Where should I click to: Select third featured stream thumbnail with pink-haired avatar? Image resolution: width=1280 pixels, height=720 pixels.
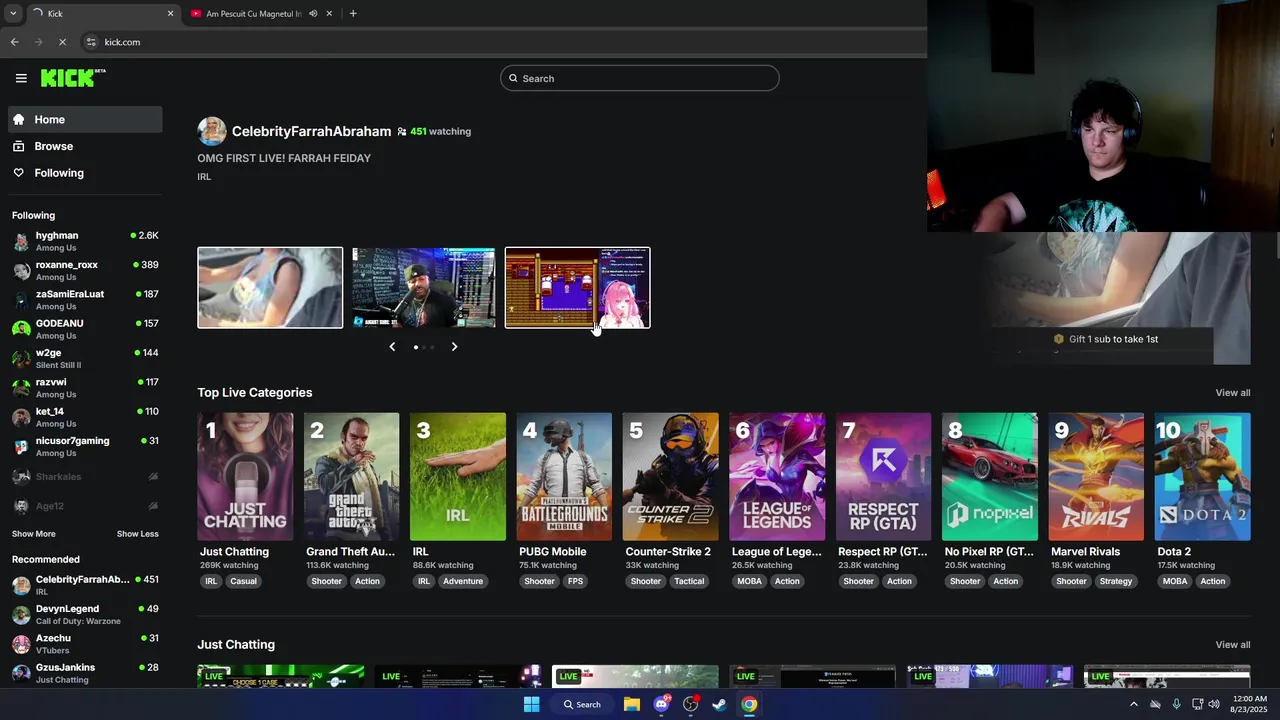[x=578, y=287]
